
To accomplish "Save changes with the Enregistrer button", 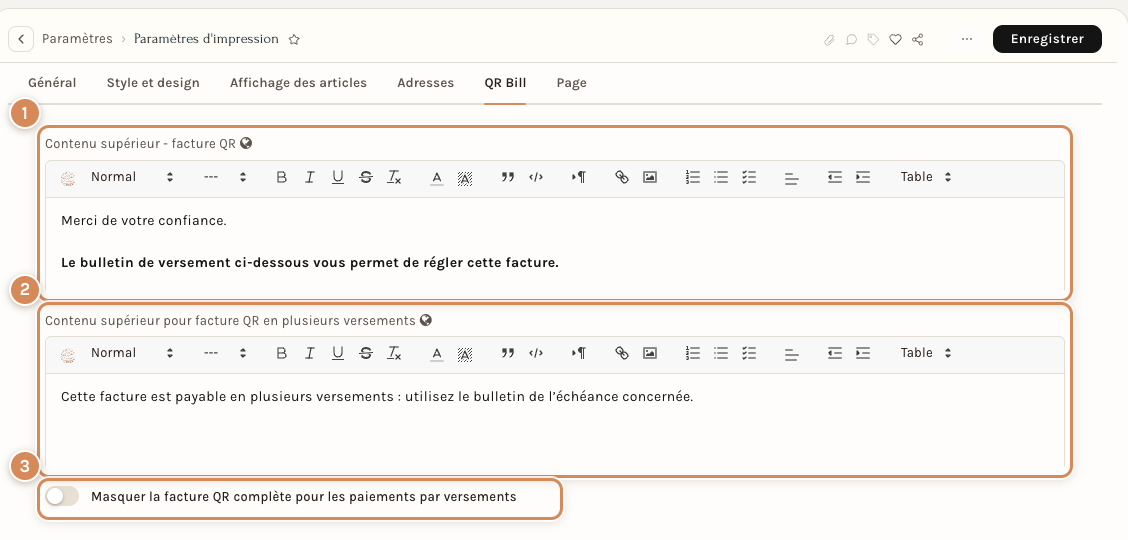I will (x=1047, y=39).
